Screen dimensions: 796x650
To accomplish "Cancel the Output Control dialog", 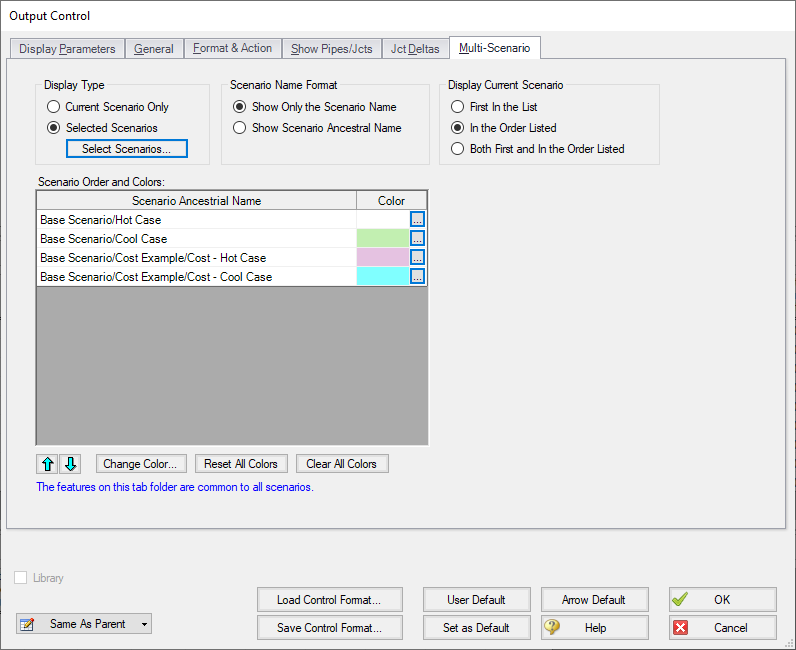I will tap(722, 628).
